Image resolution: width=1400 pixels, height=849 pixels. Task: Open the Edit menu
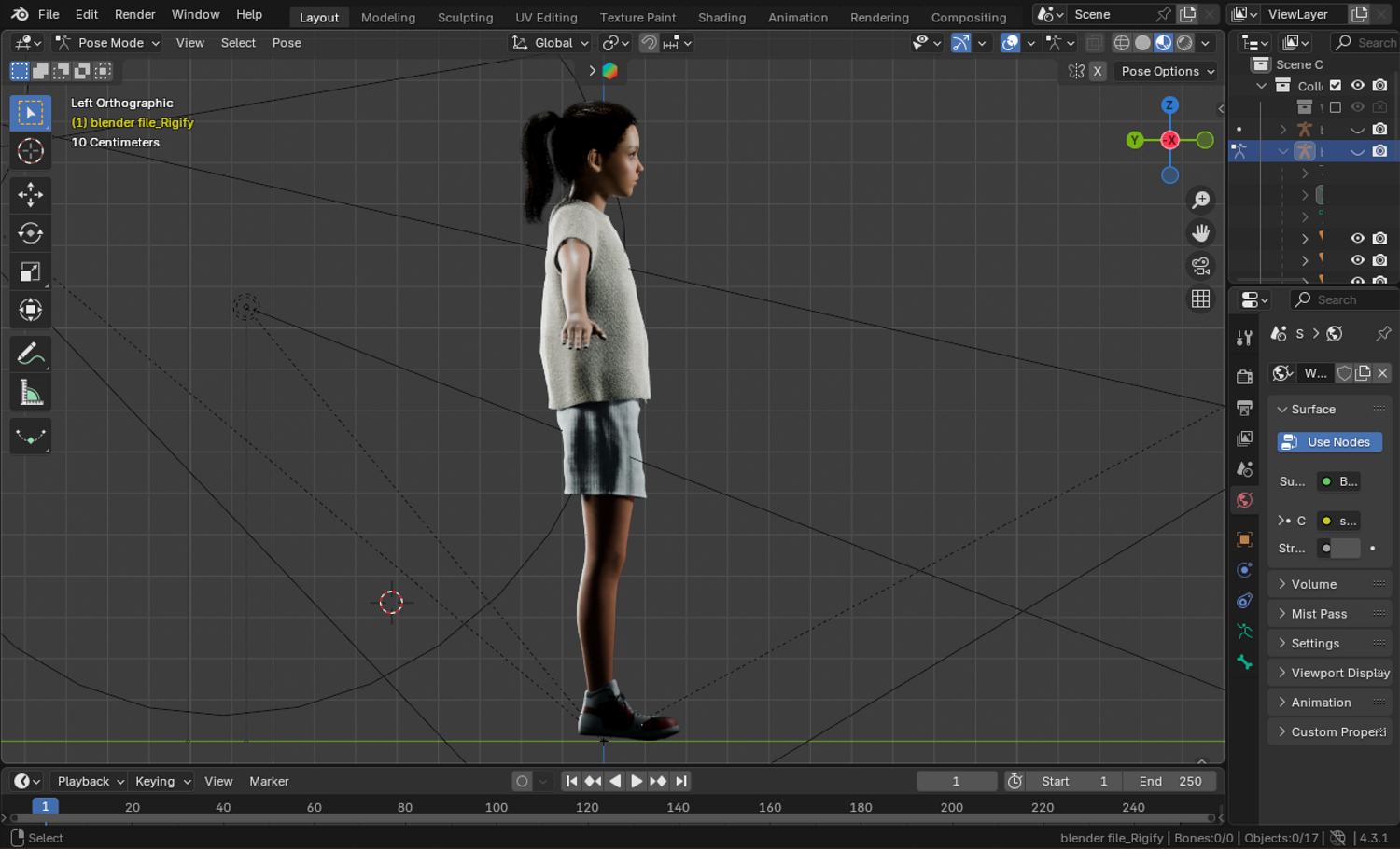tap(87, 15)
